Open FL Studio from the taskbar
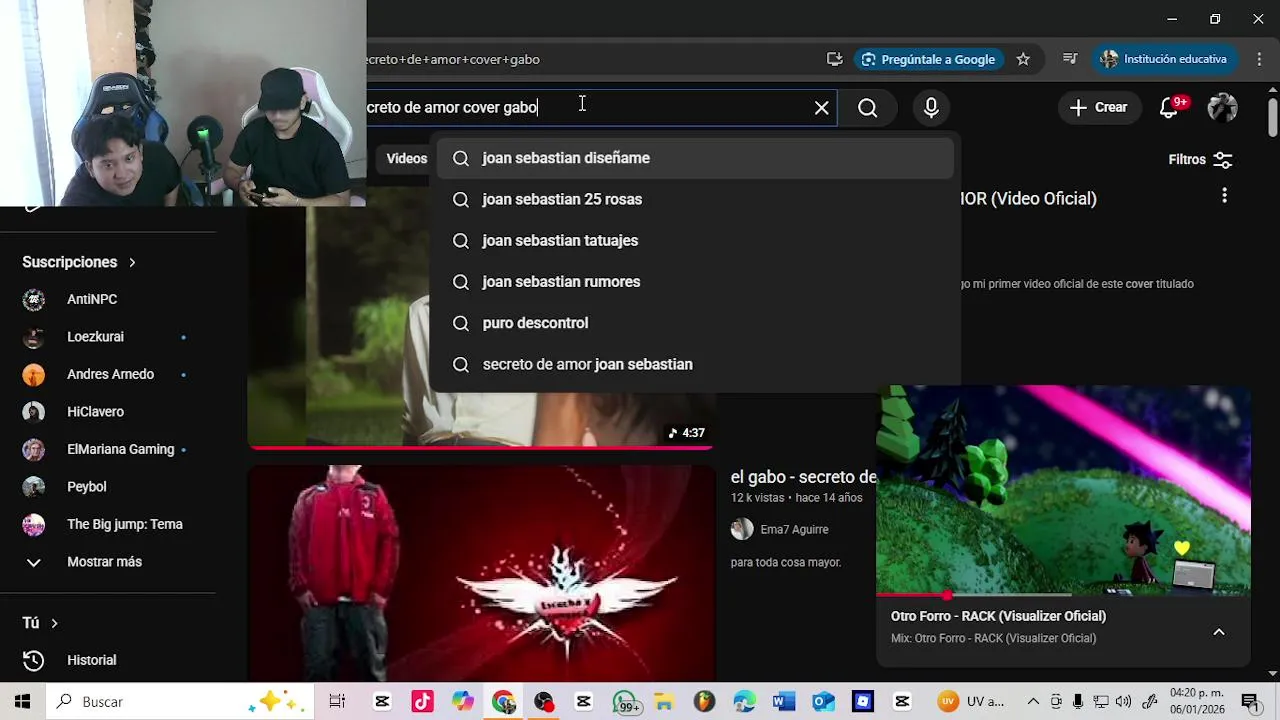Screen dimensions: 1280x720 point(704,702)
